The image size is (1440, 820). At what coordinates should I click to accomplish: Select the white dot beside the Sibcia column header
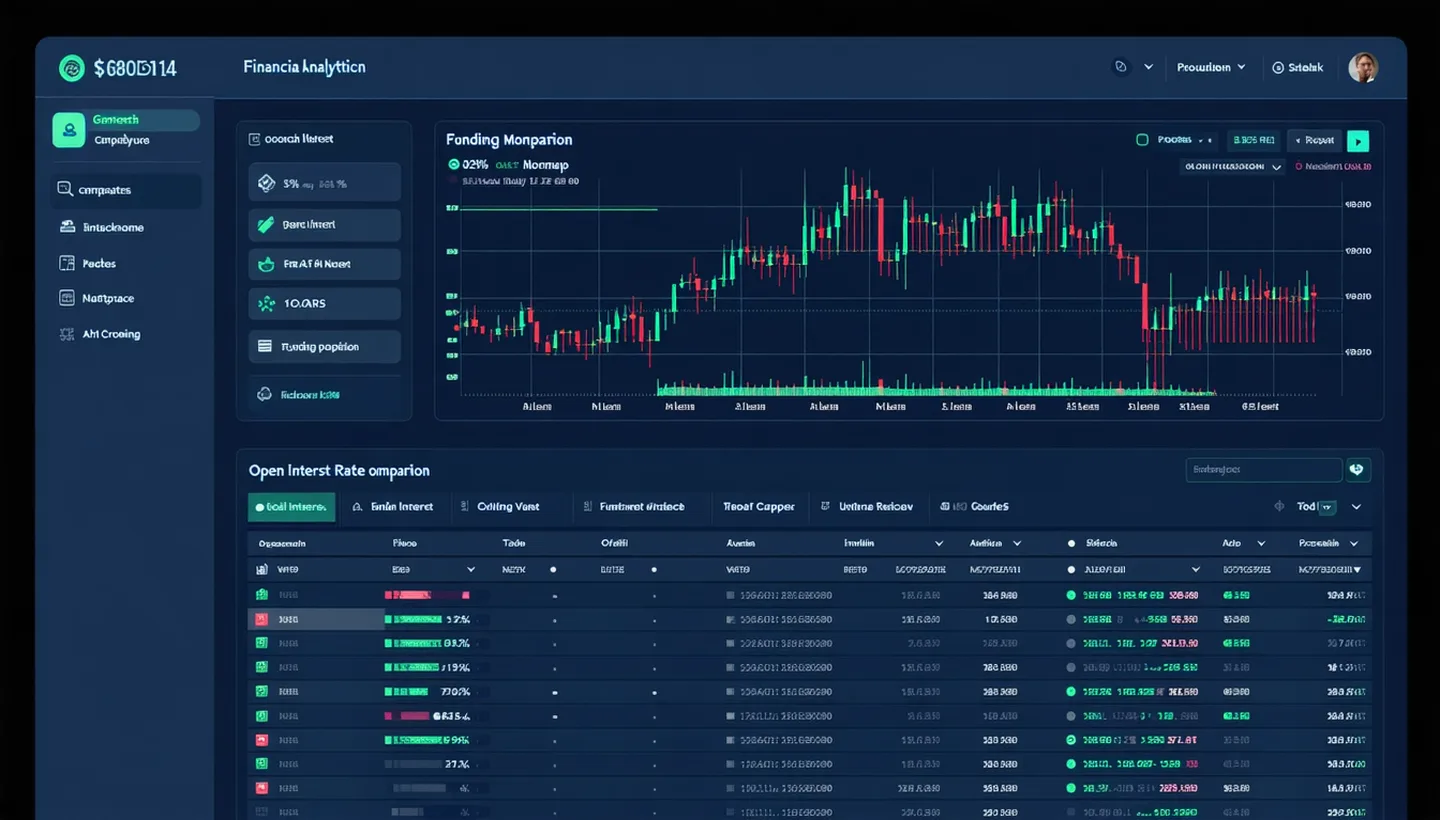coord(1072,544)
